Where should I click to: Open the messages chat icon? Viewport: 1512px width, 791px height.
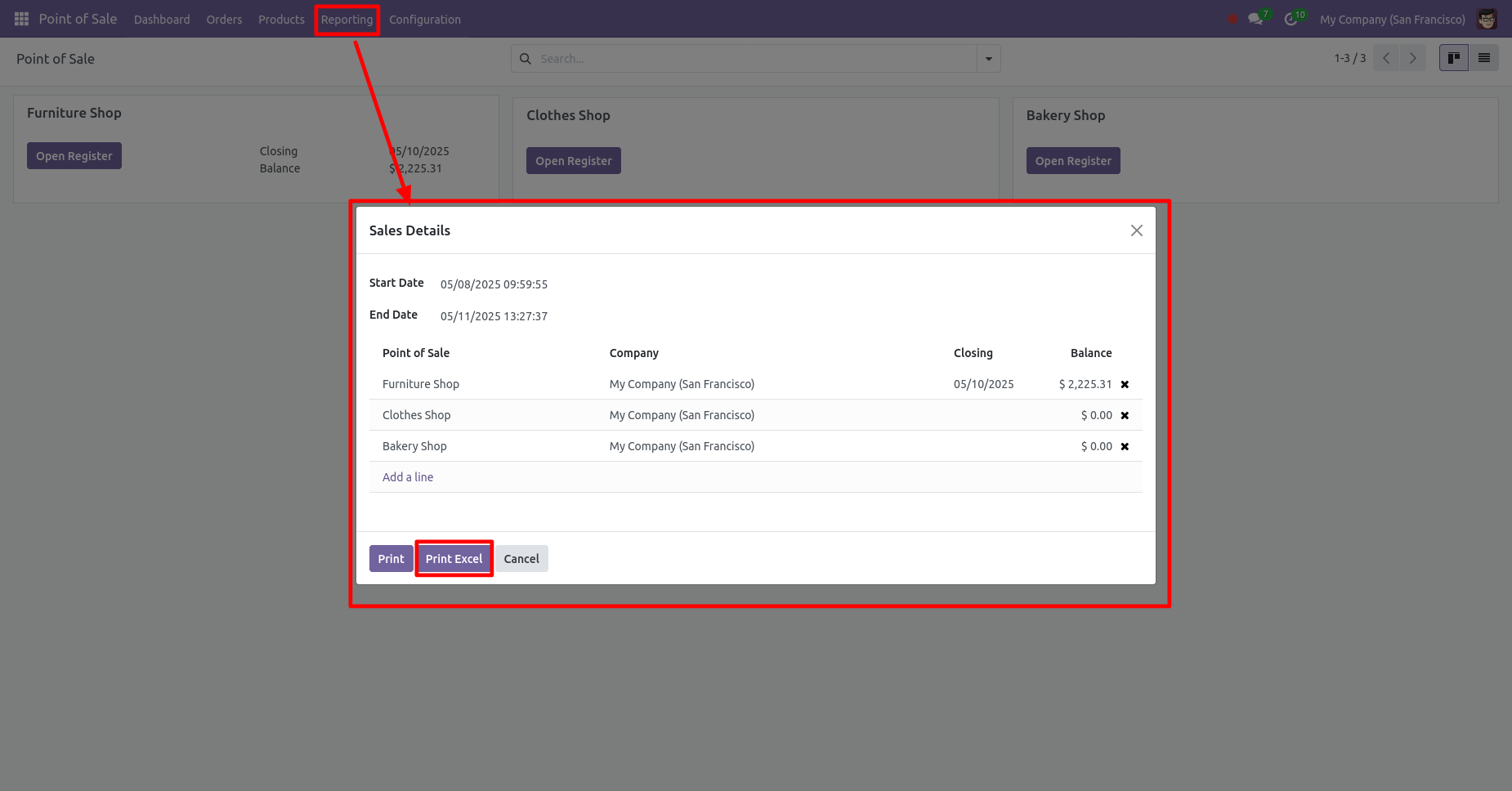click(1255, 19)
